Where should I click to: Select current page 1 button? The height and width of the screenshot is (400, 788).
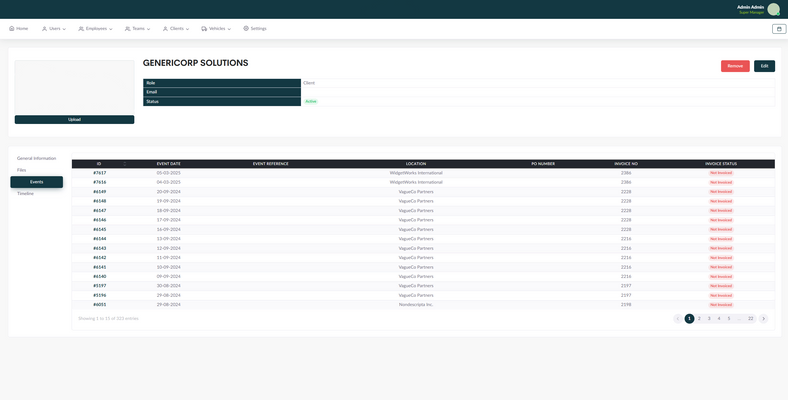click(690, 319)
